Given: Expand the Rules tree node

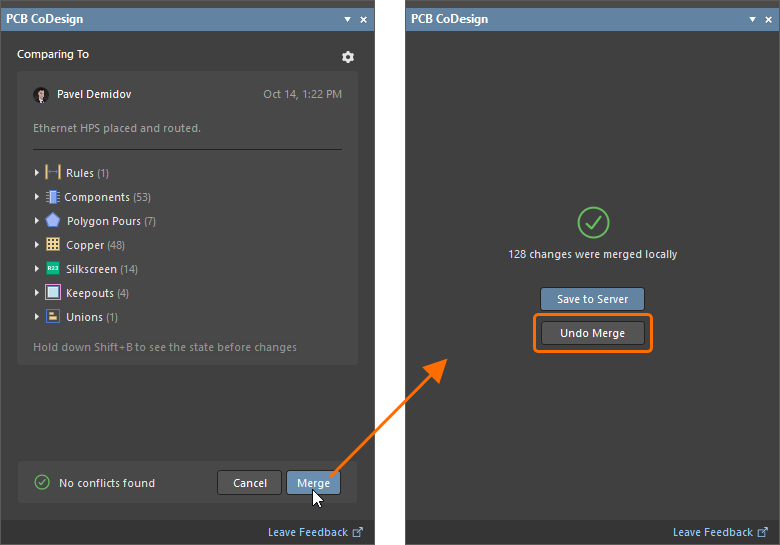Looking at the screenshot, I should pos(37,173).
